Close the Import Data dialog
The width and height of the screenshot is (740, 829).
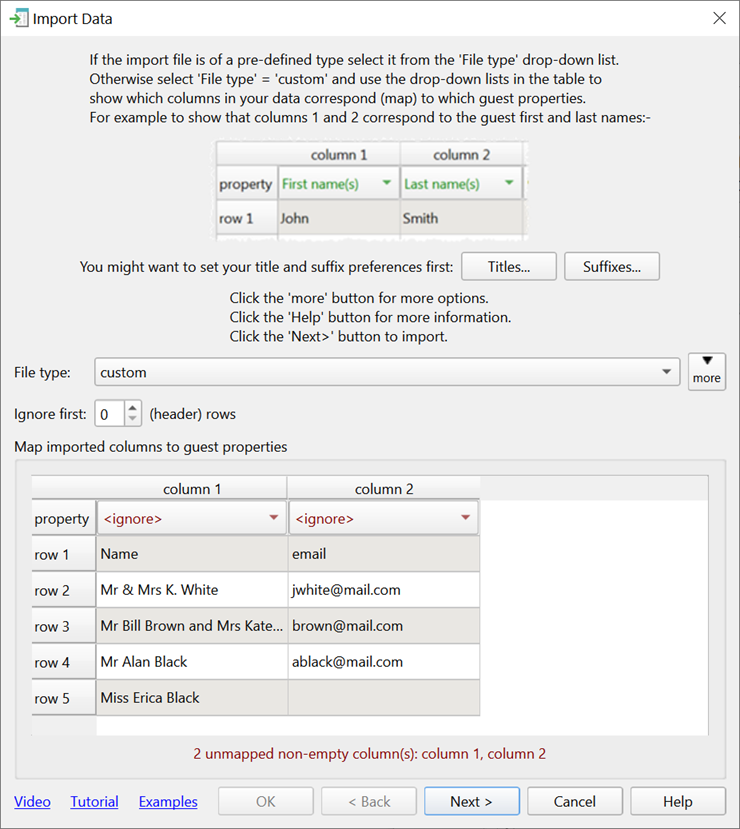[x=718, y=18]
